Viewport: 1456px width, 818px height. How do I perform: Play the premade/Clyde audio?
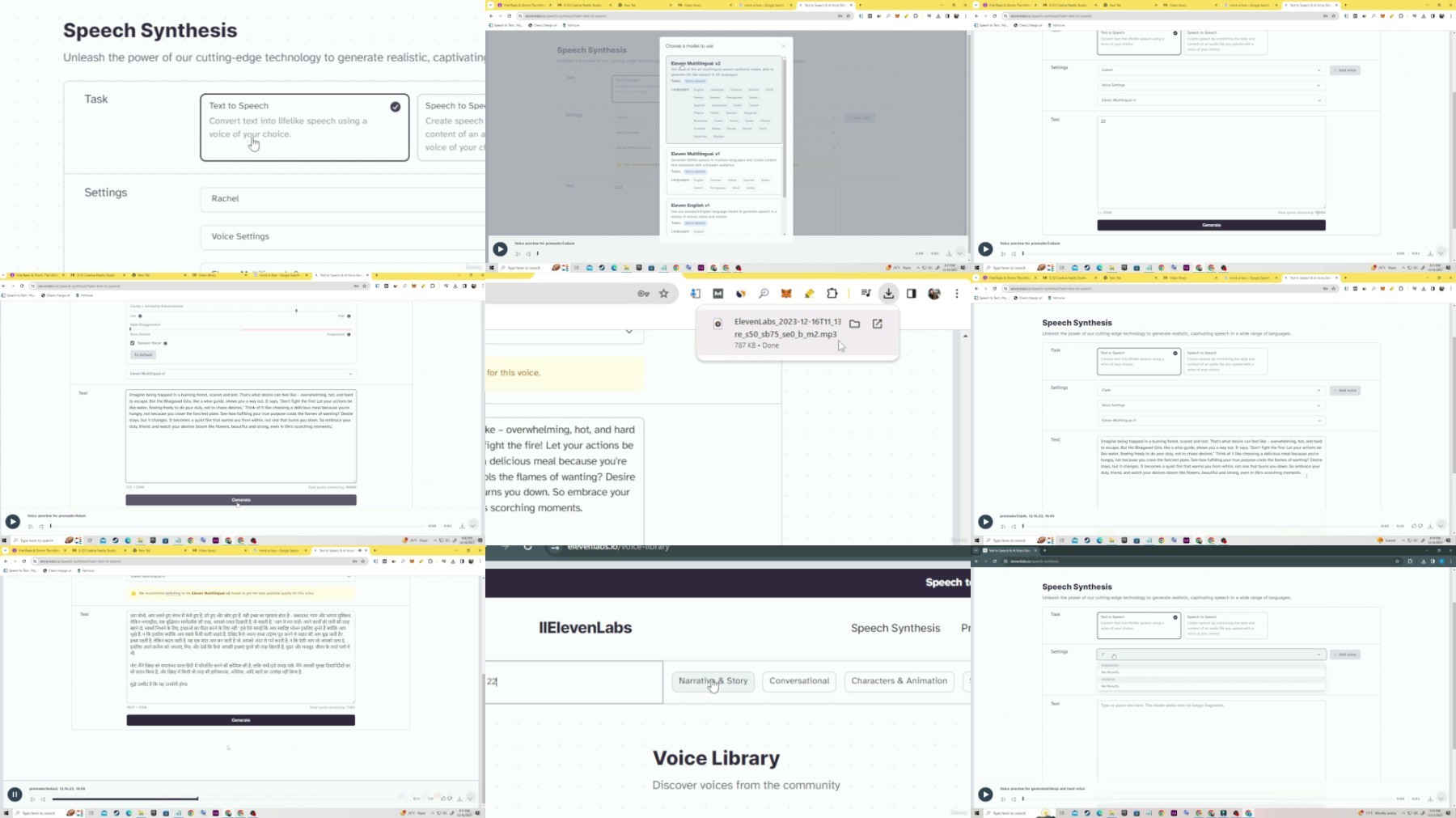pos(985,522)
